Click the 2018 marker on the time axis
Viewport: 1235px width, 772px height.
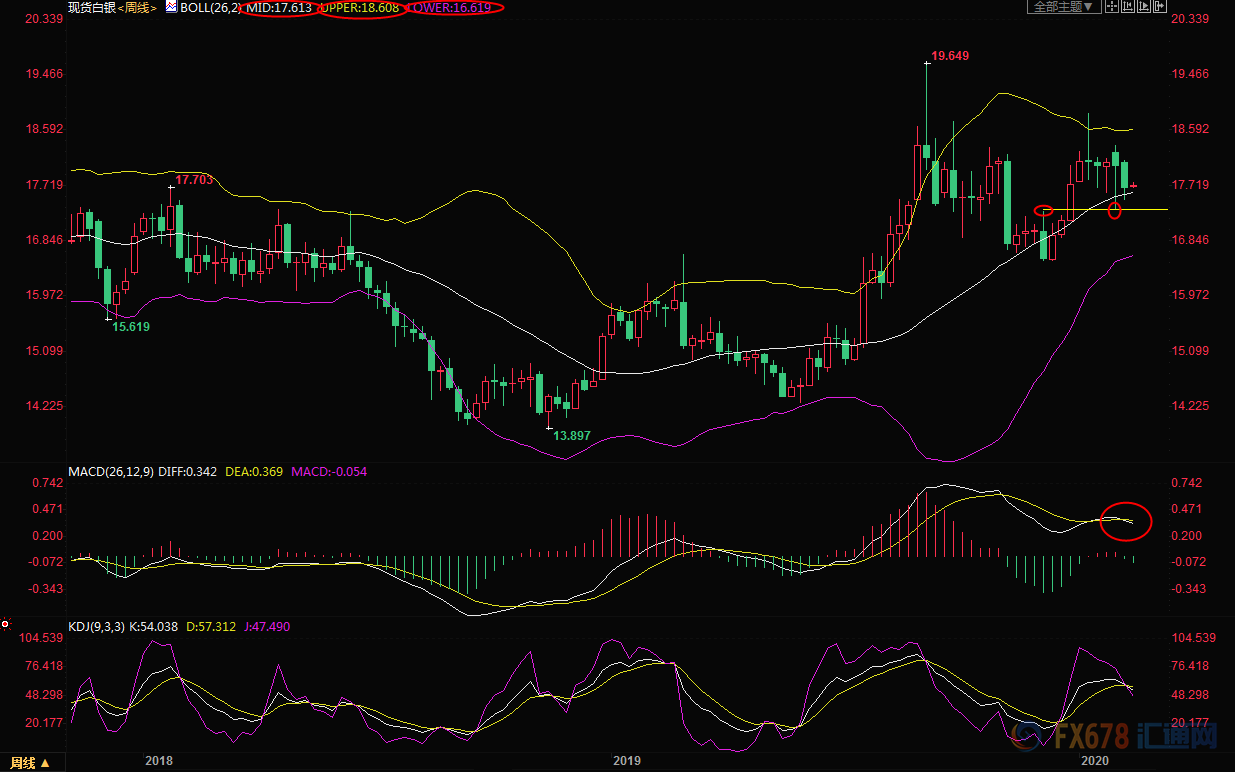158,761
